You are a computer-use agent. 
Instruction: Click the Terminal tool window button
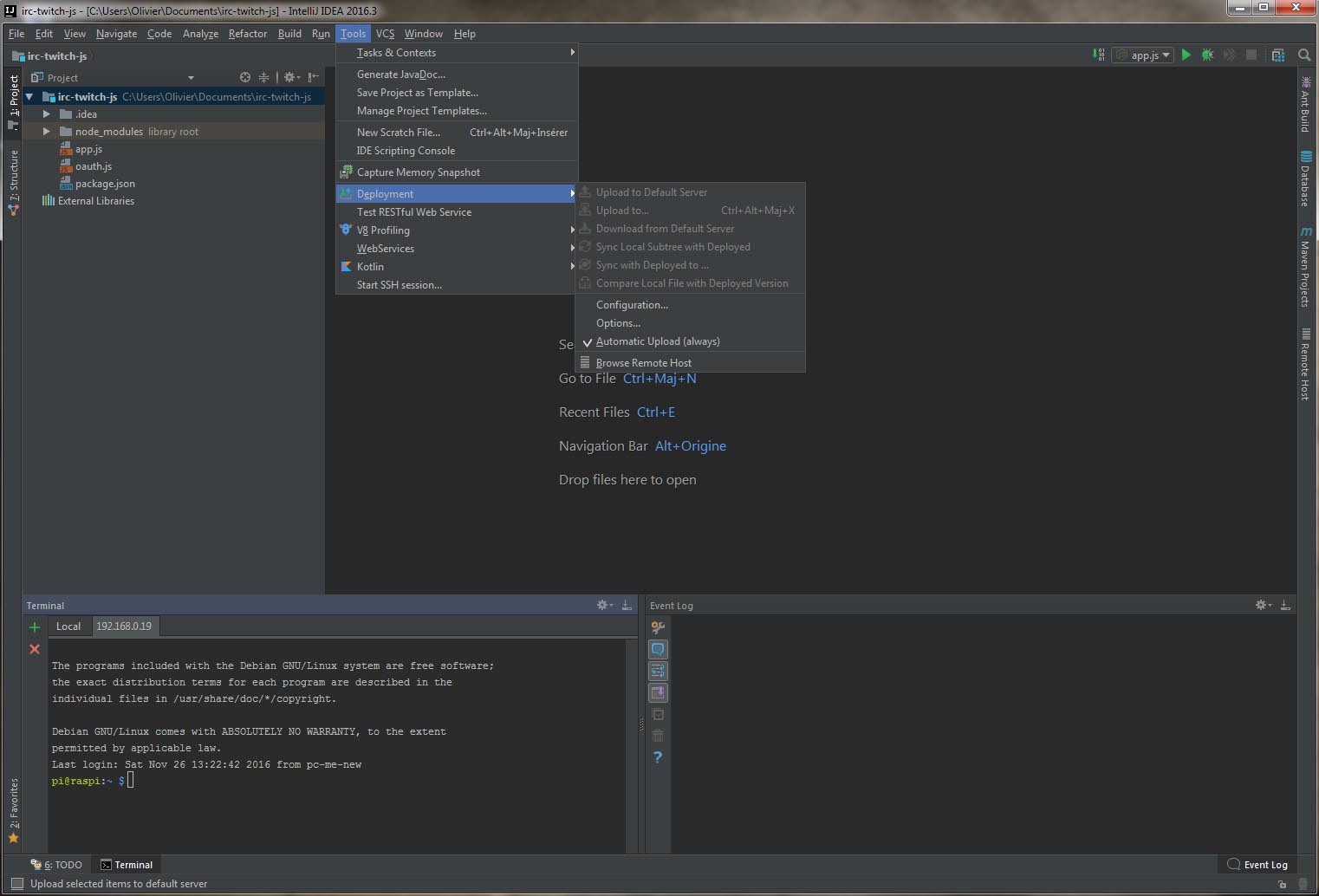click(127, 865)
